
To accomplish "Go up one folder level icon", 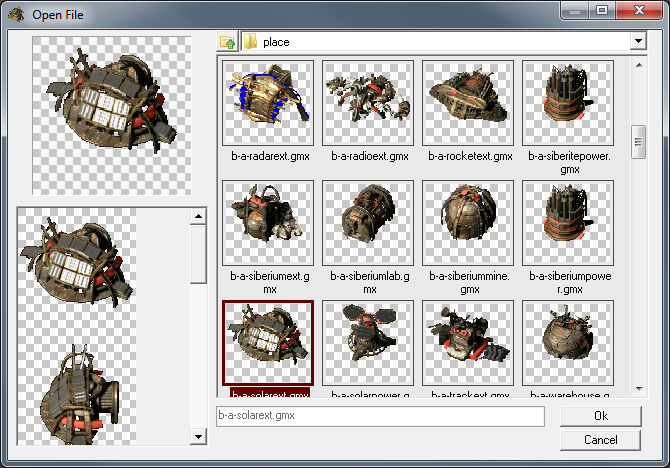I will point(227,42).
